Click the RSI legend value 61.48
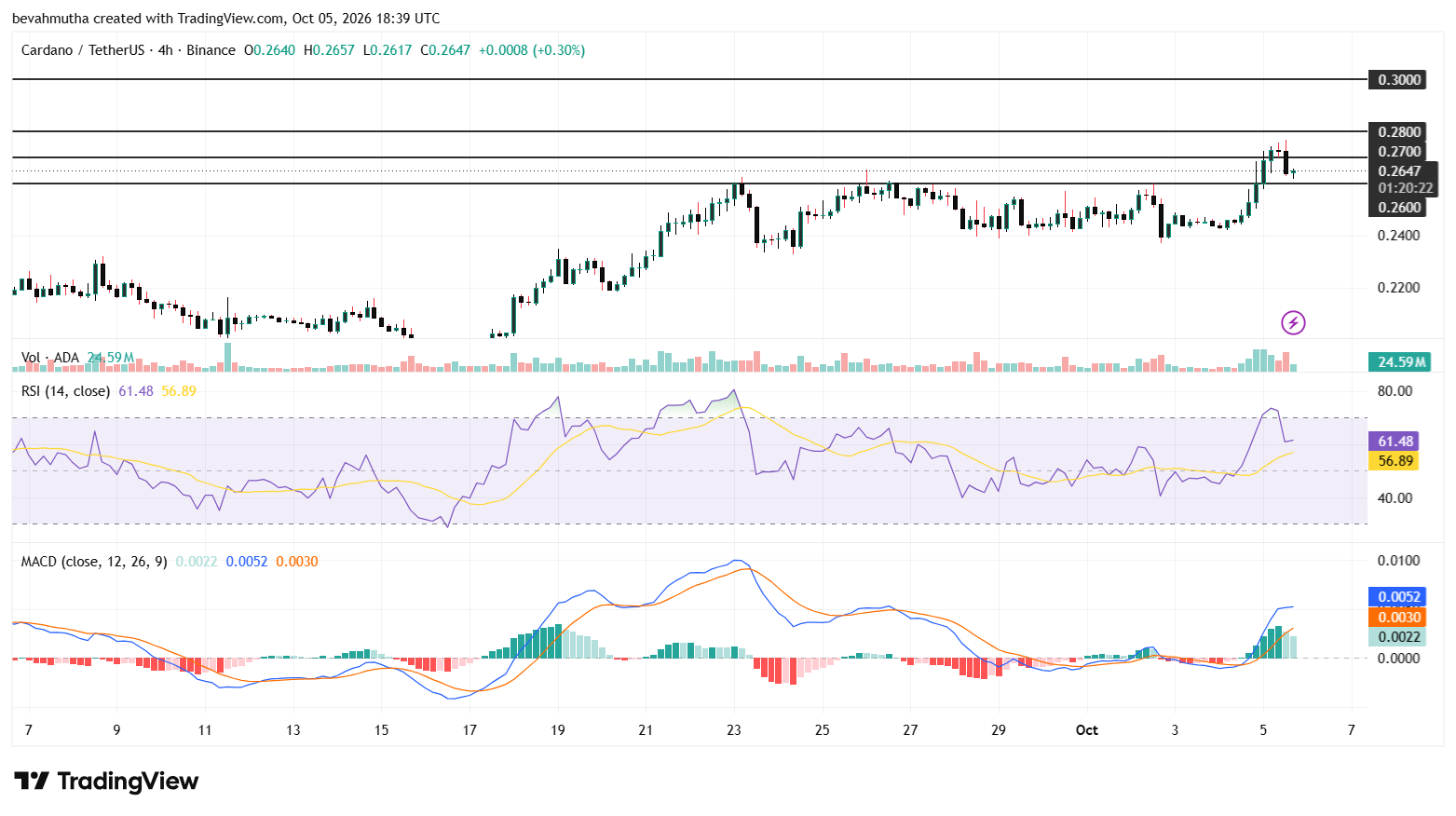The height and width of the screenshot is (816, 1456). pos(136,391)
